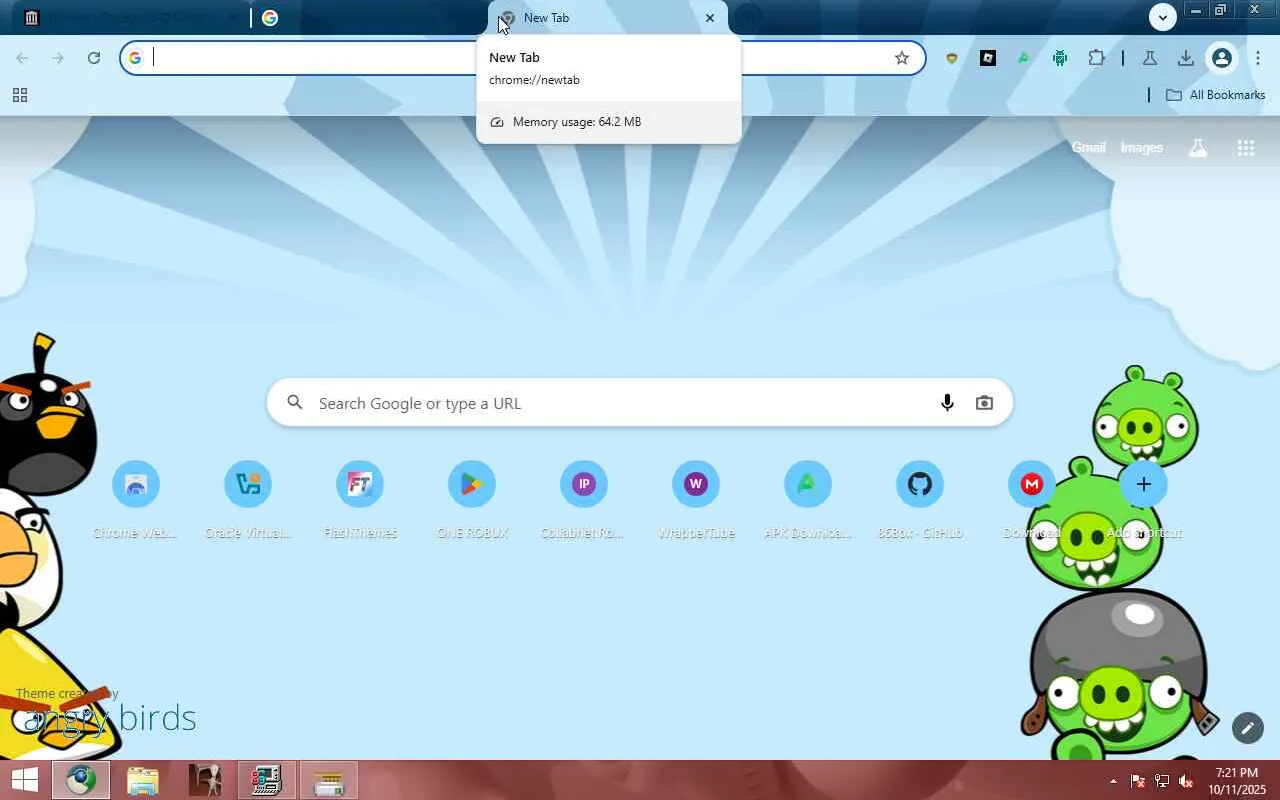
Task: Close the New Tab tab
Action: [710, 18]
